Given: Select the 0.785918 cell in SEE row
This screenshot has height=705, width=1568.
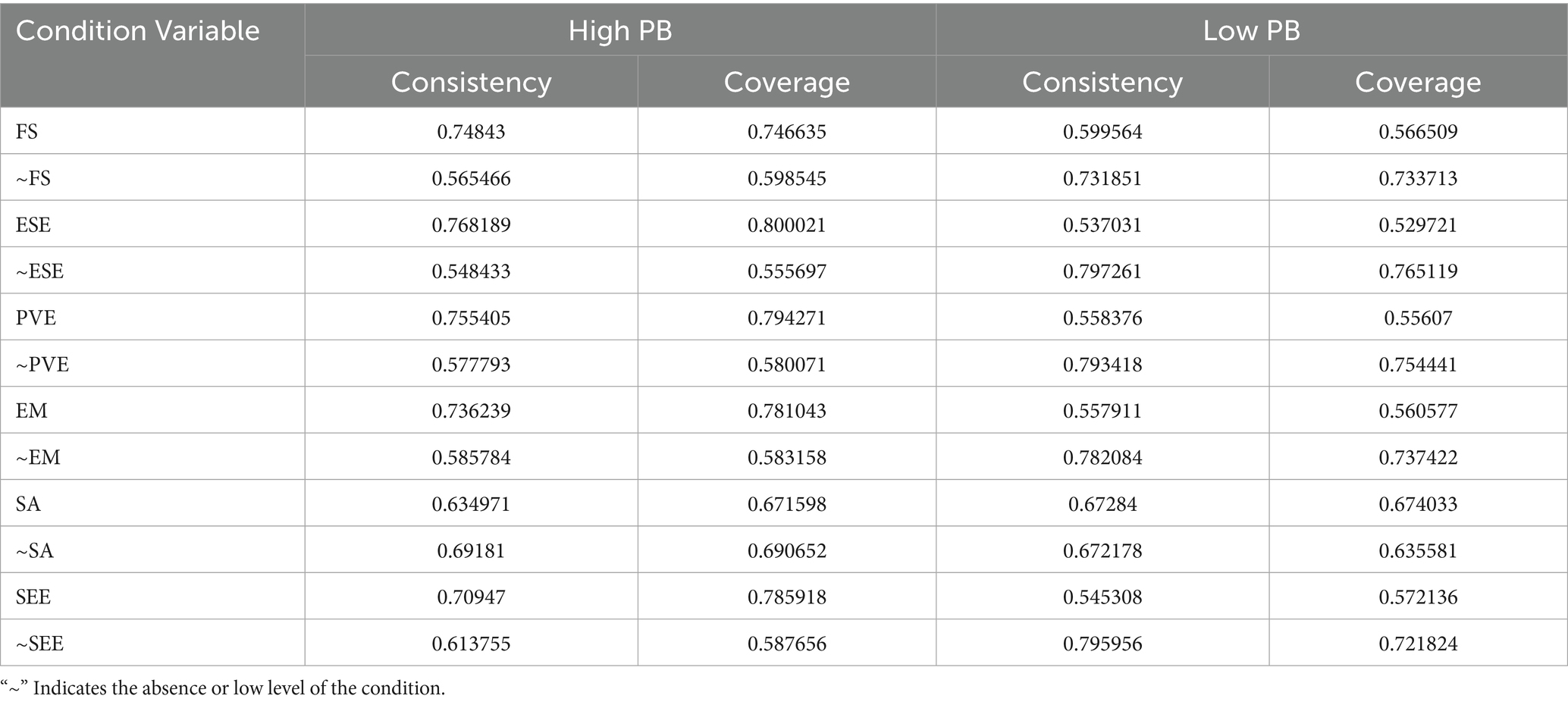Looking at the screenshot, I should [x=786, y=597].
